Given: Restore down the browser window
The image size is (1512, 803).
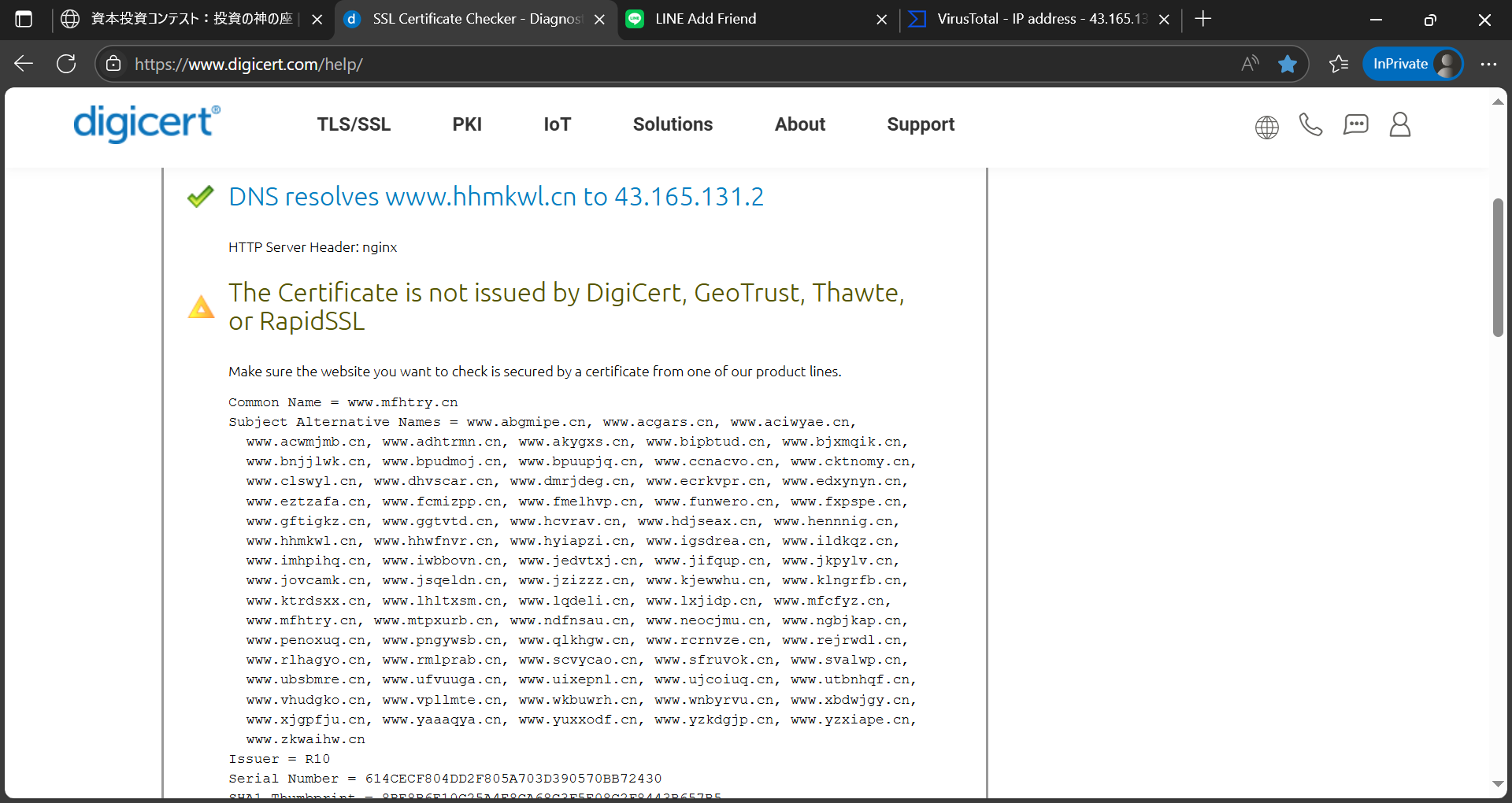Looking at the screenshot, I should click(x=1430, y=20).
